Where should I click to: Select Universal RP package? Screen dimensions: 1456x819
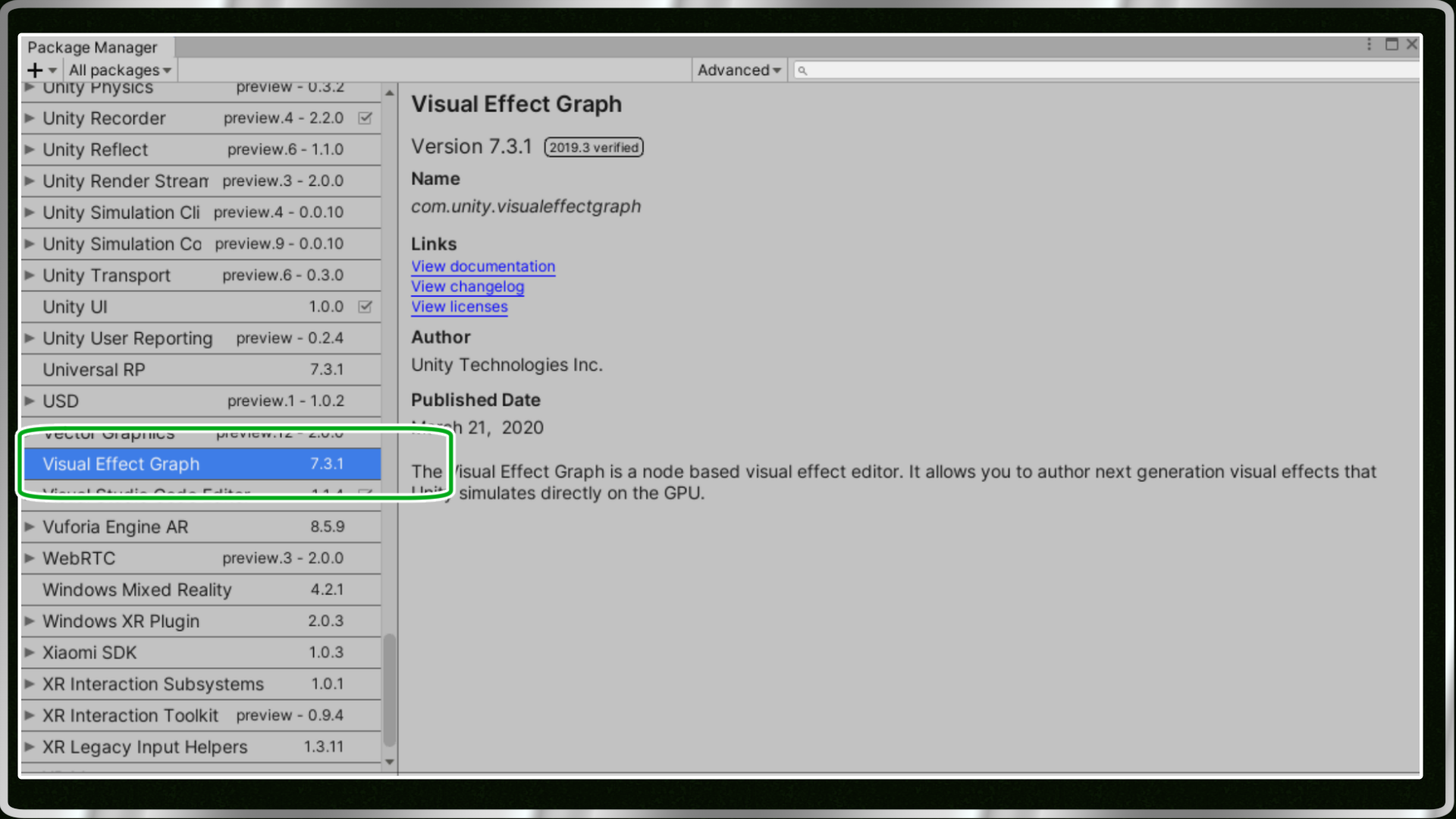[201, 370]
